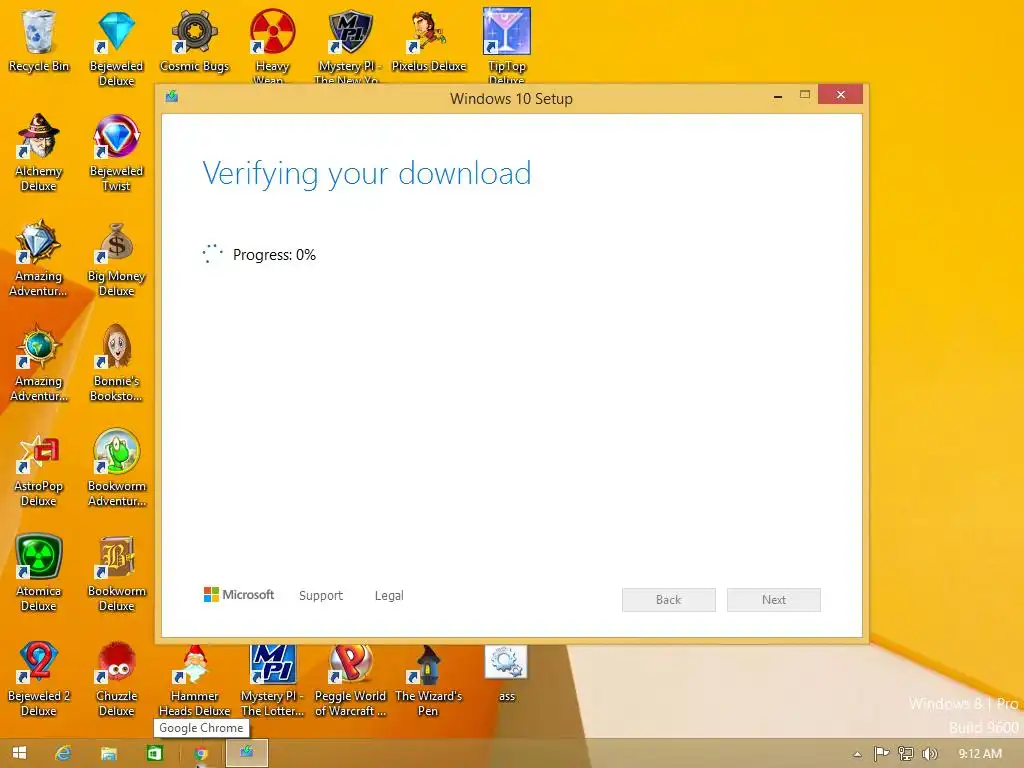Open Google Chrome from the taskbar
The image size is (1024, 768).
click(201, 753)
